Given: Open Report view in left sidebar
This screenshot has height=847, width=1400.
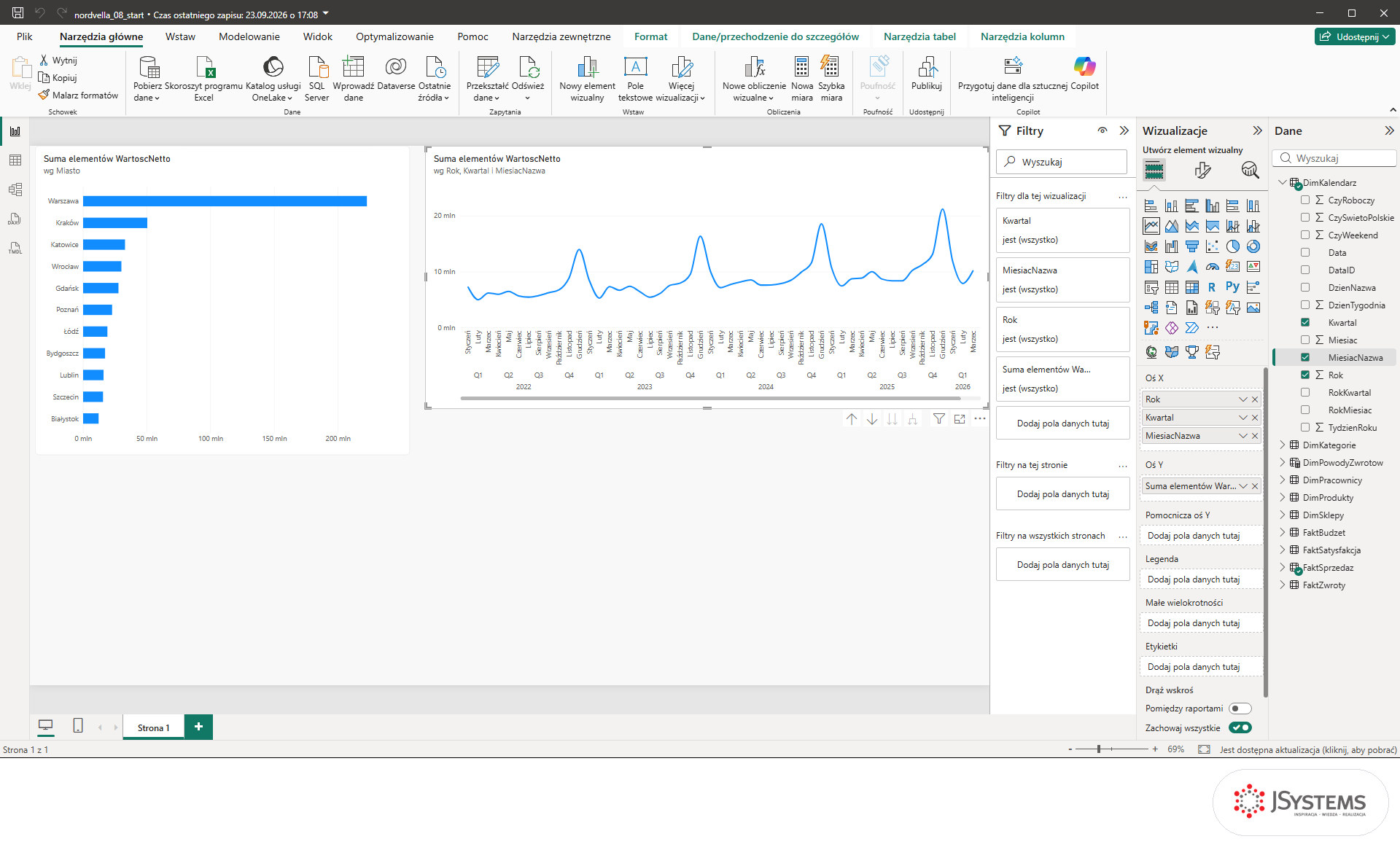Looking at the screenshot, I should pyautogui.click(x=15, y=131).
